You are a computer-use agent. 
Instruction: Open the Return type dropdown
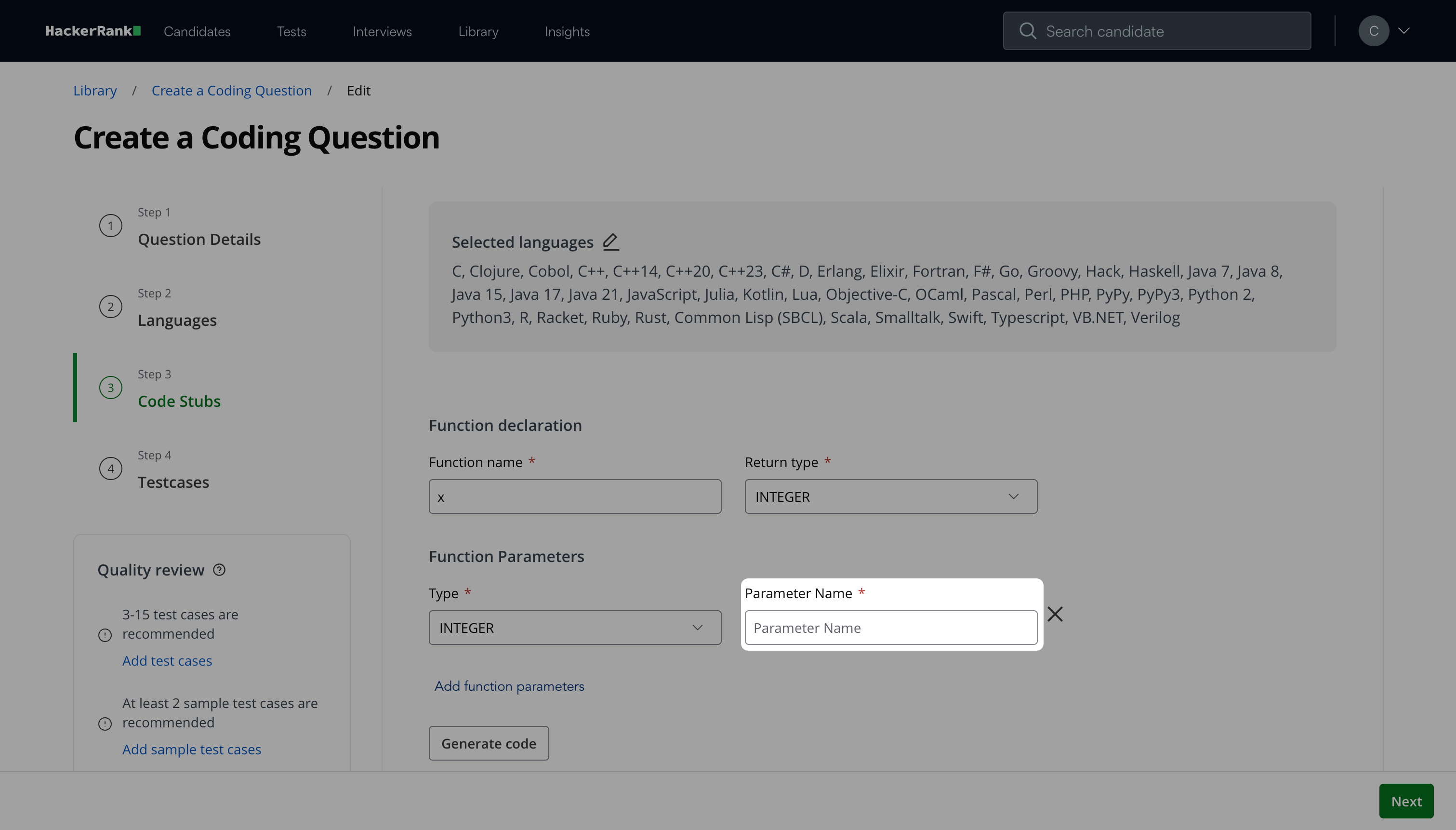pos(890,496)
